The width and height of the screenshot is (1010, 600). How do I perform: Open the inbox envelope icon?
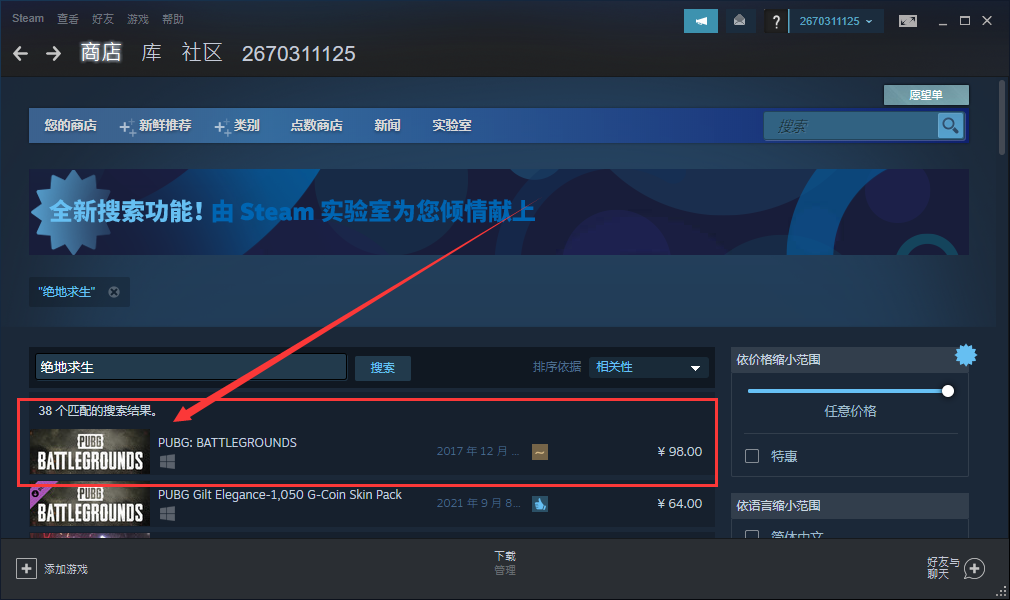pyautogui.click(x=739, y=21)
